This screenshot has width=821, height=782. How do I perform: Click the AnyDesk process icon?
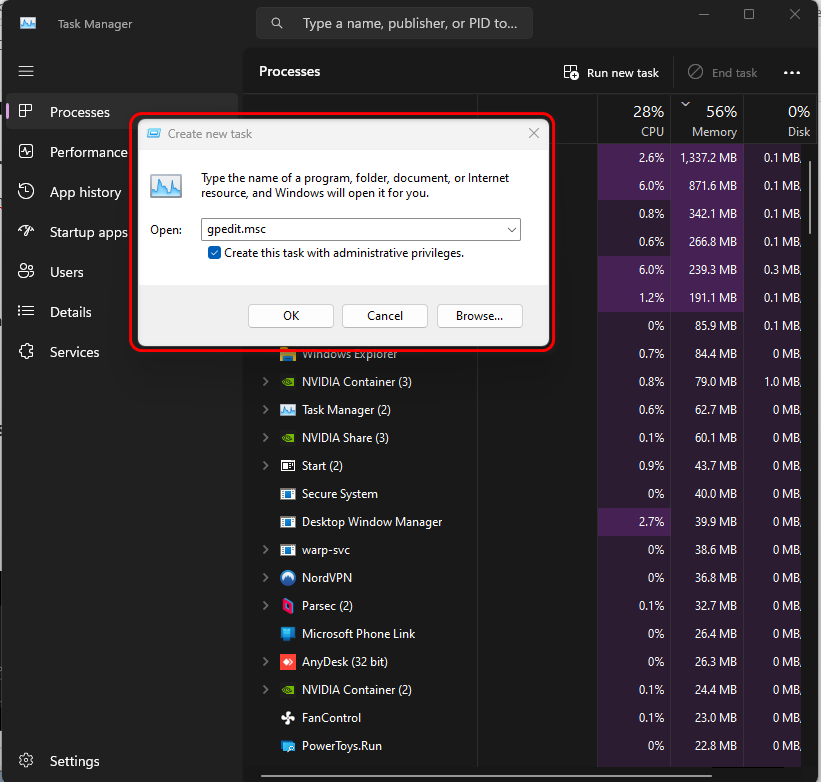(288, 662)
